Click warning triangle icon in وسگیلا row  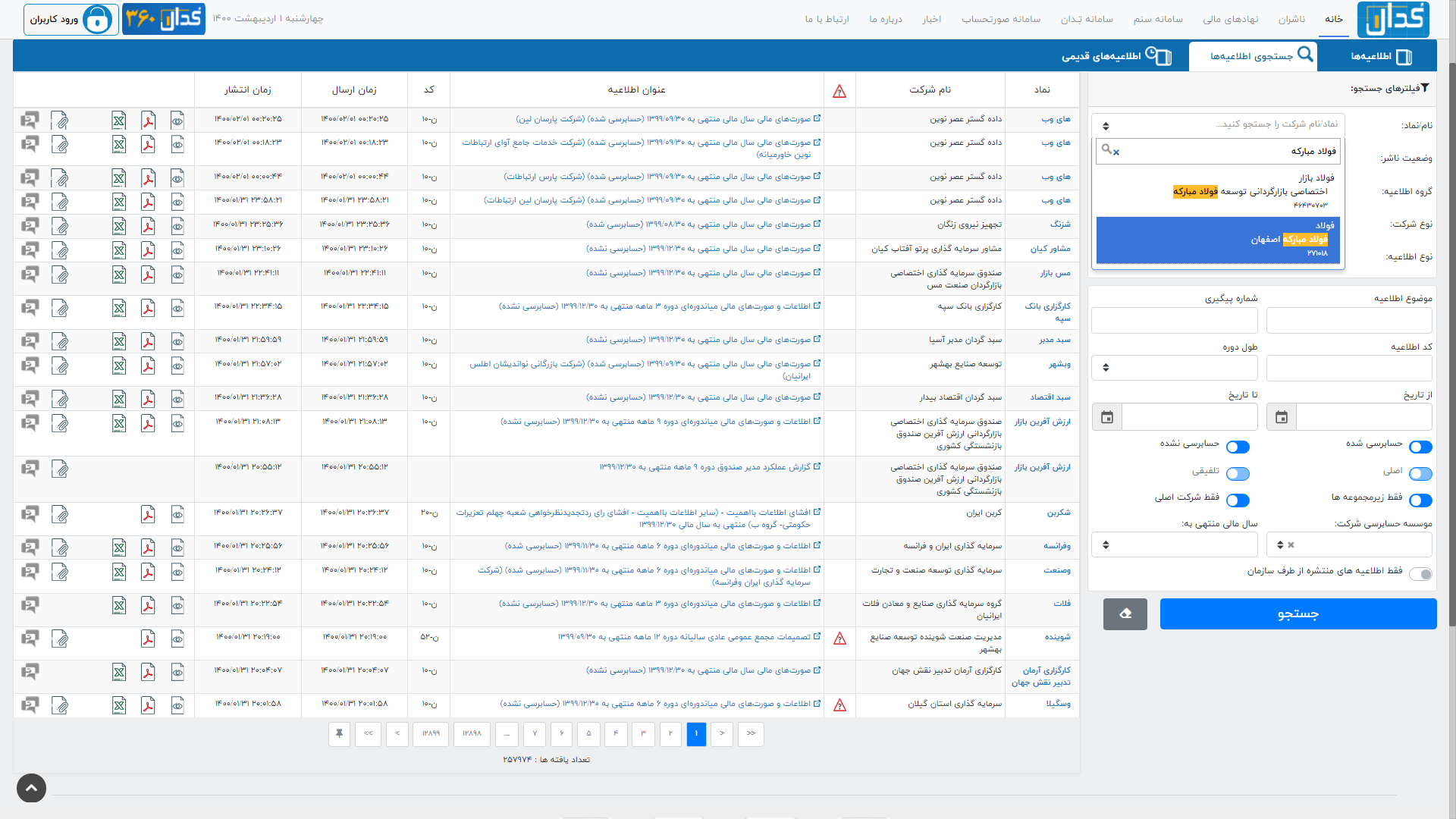pos(839,706)
